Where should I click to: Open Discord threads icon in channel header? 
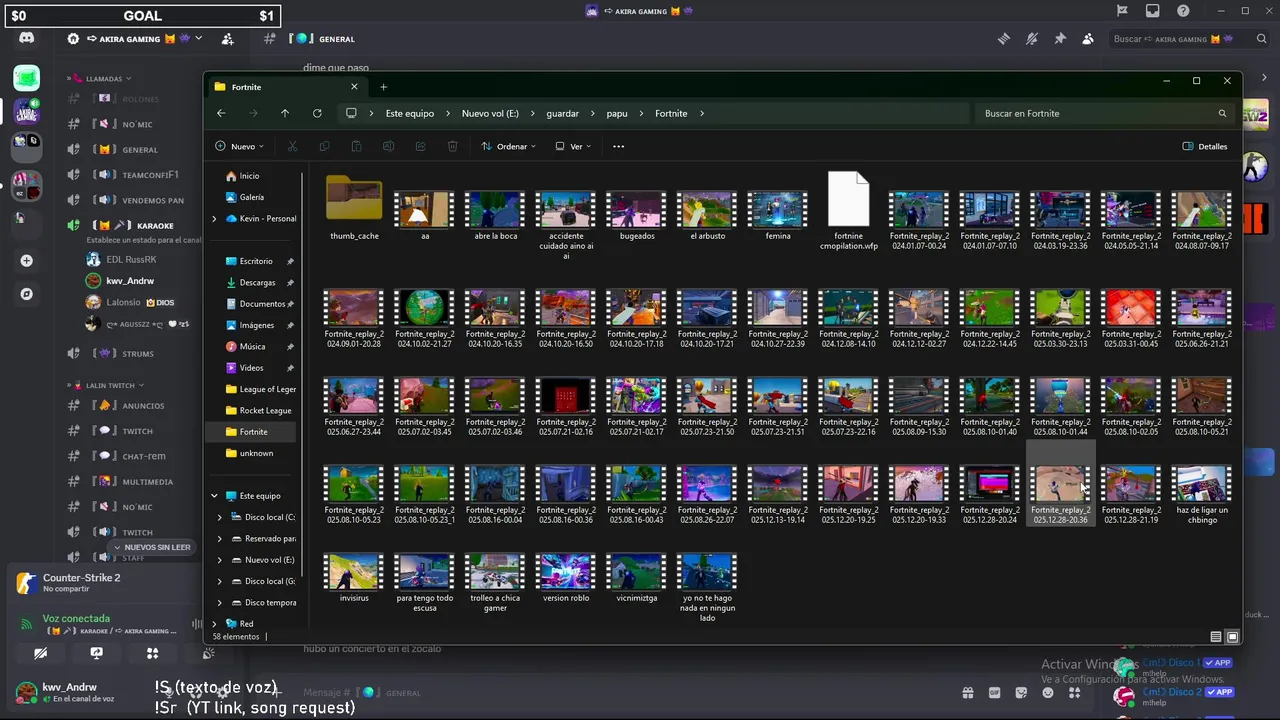tap(1004, 39)
